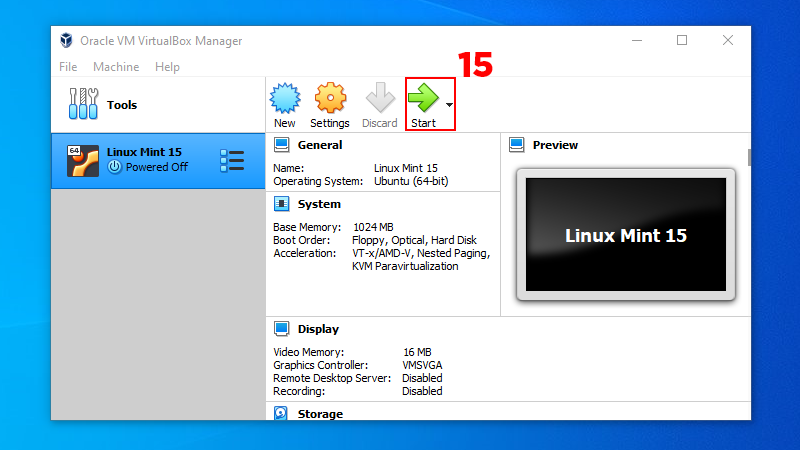The image size is (800, 450).
Task: Click the Powered Off status icon
Action: click(x=114, y=167)
